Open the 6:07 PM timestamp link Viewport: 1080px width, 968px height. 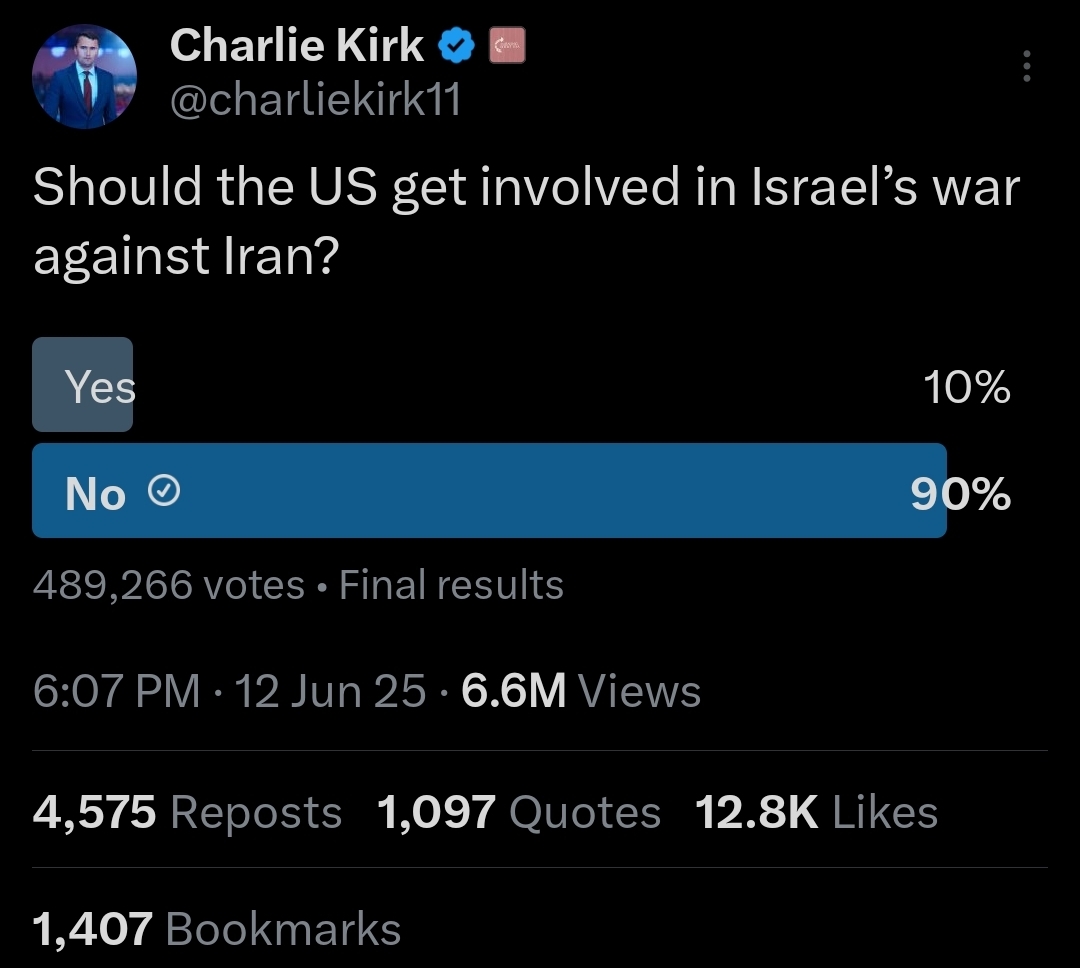(116, 691)
